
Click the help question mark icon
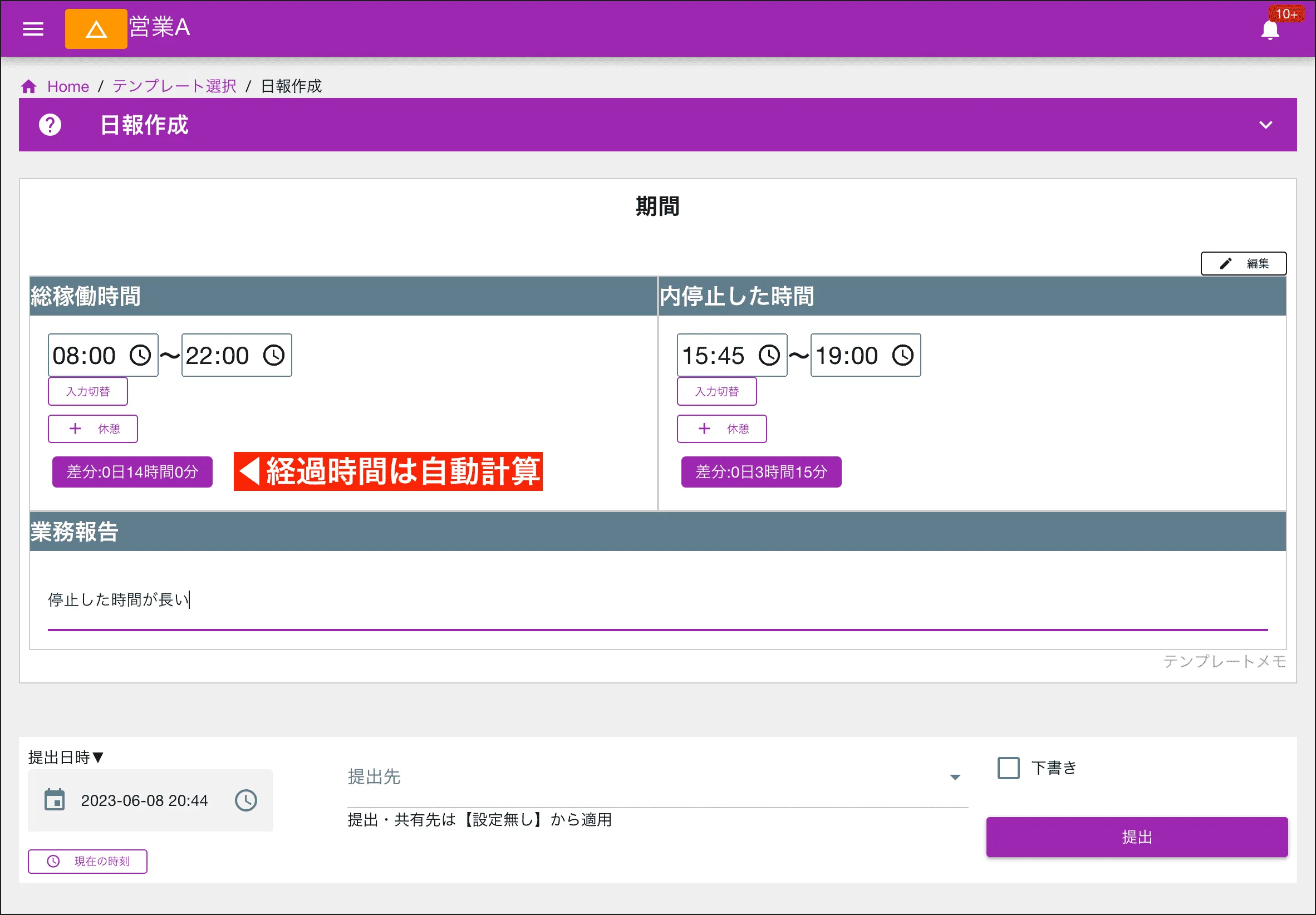(x=50, y=125)
